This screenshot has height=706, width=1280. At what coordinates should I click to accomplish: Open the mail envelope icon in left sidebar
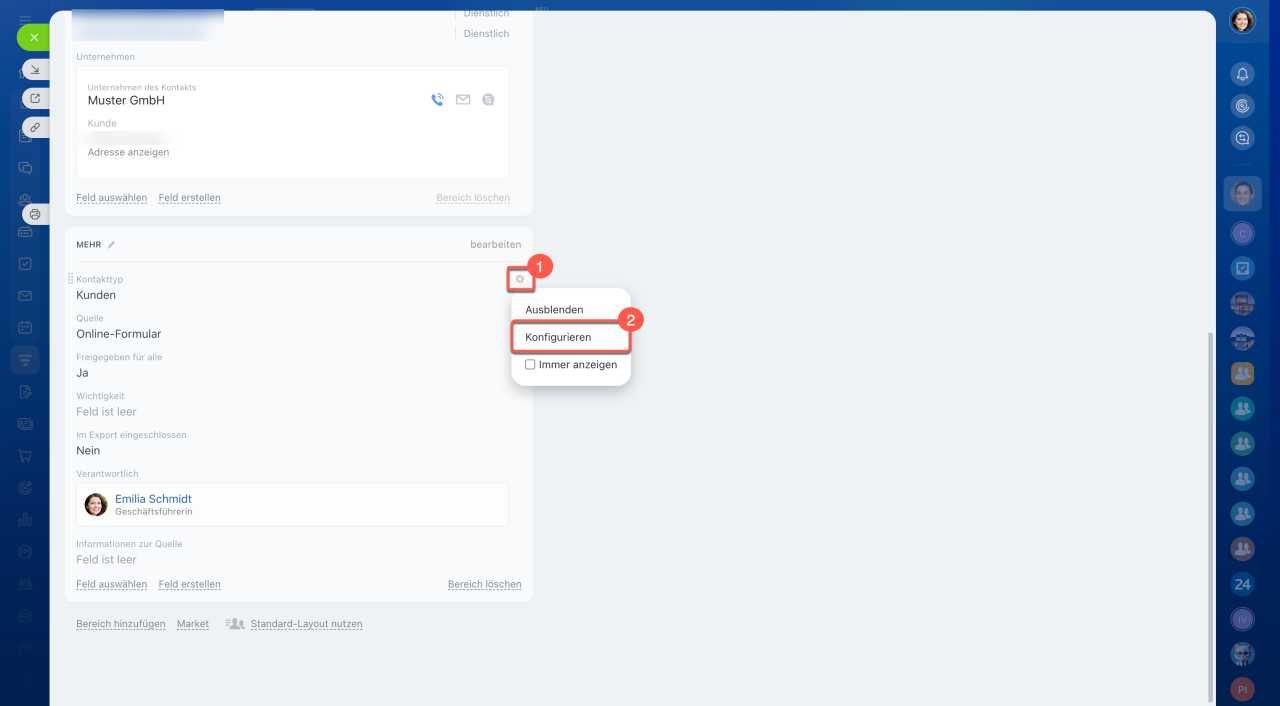click(25, 296)
